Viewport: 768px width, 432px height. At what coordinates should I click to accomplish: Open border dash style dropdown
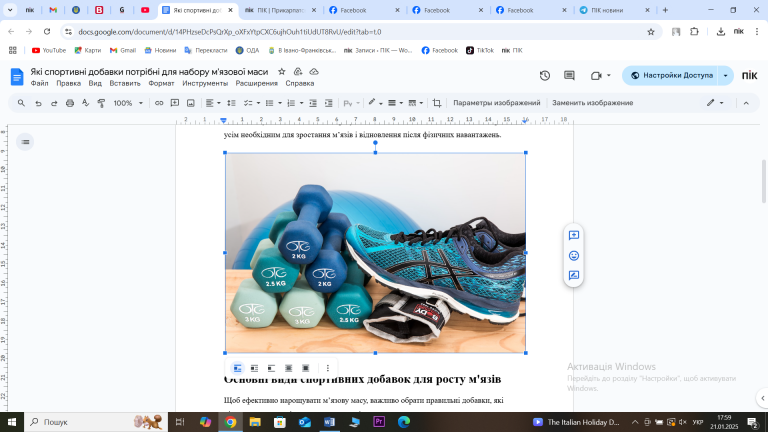(x=416, y=103)
